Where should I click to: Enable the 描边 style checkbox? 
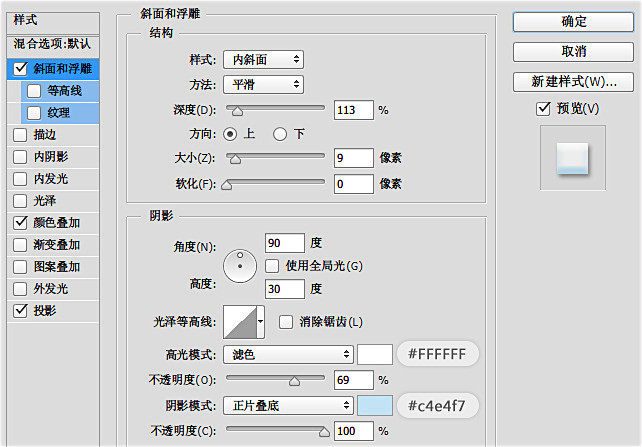(x=20, y=135)
